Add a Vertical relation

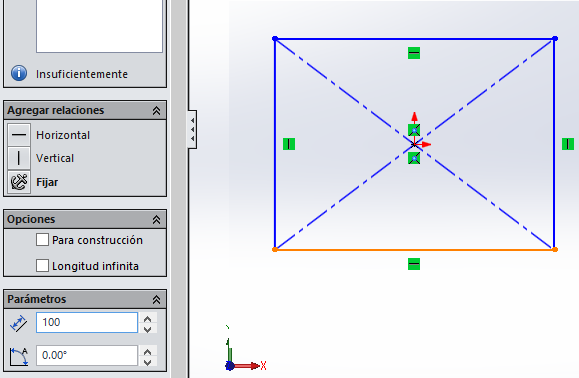(55, 158)
